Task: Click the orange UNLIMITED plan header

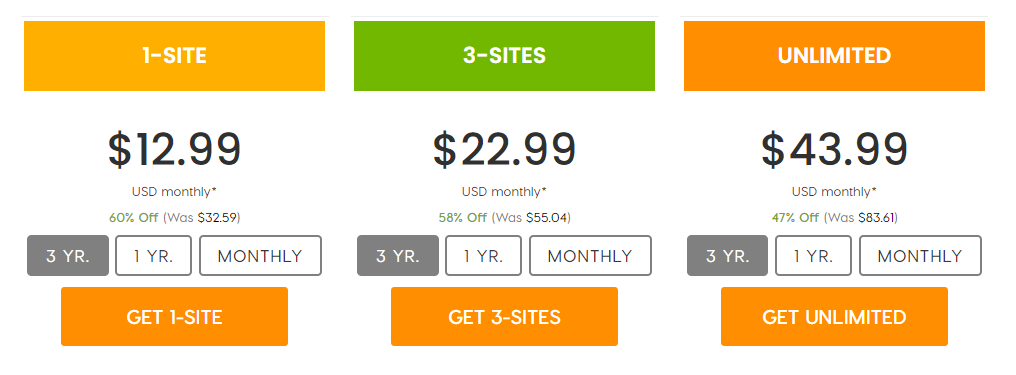Action: 834,56
